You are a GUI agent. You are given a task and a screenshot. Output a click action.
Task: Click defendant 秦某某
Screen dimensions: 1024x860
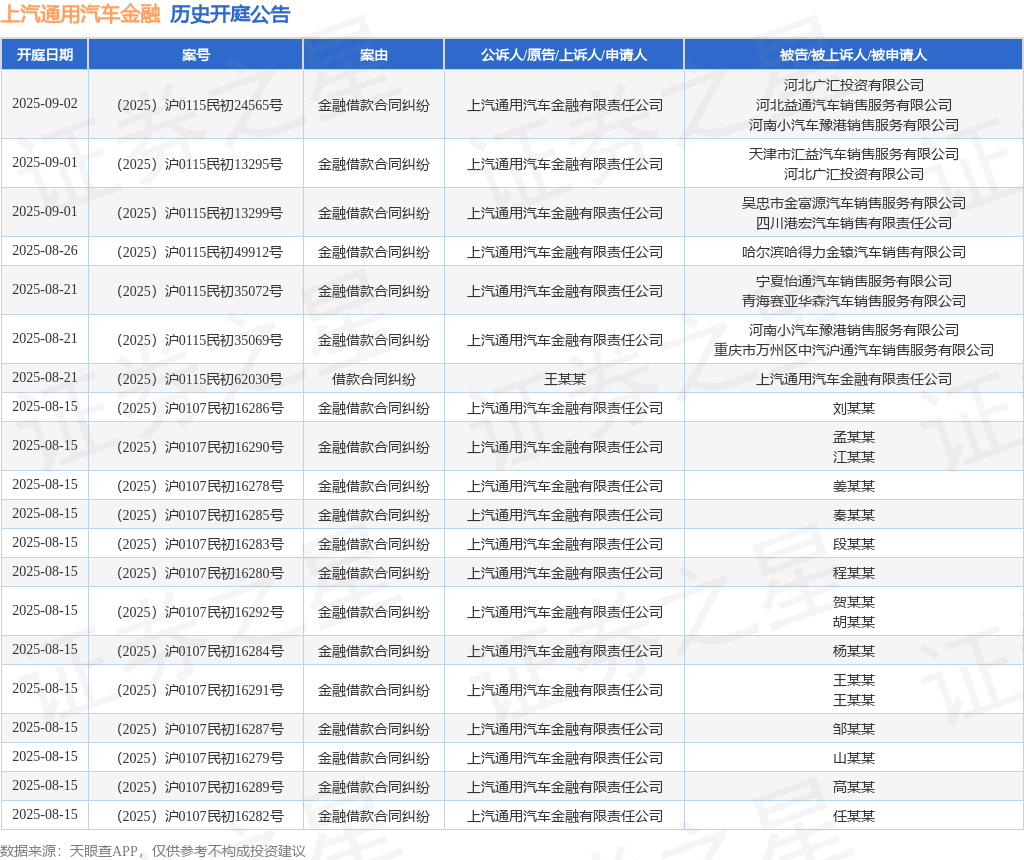(854, 515)
